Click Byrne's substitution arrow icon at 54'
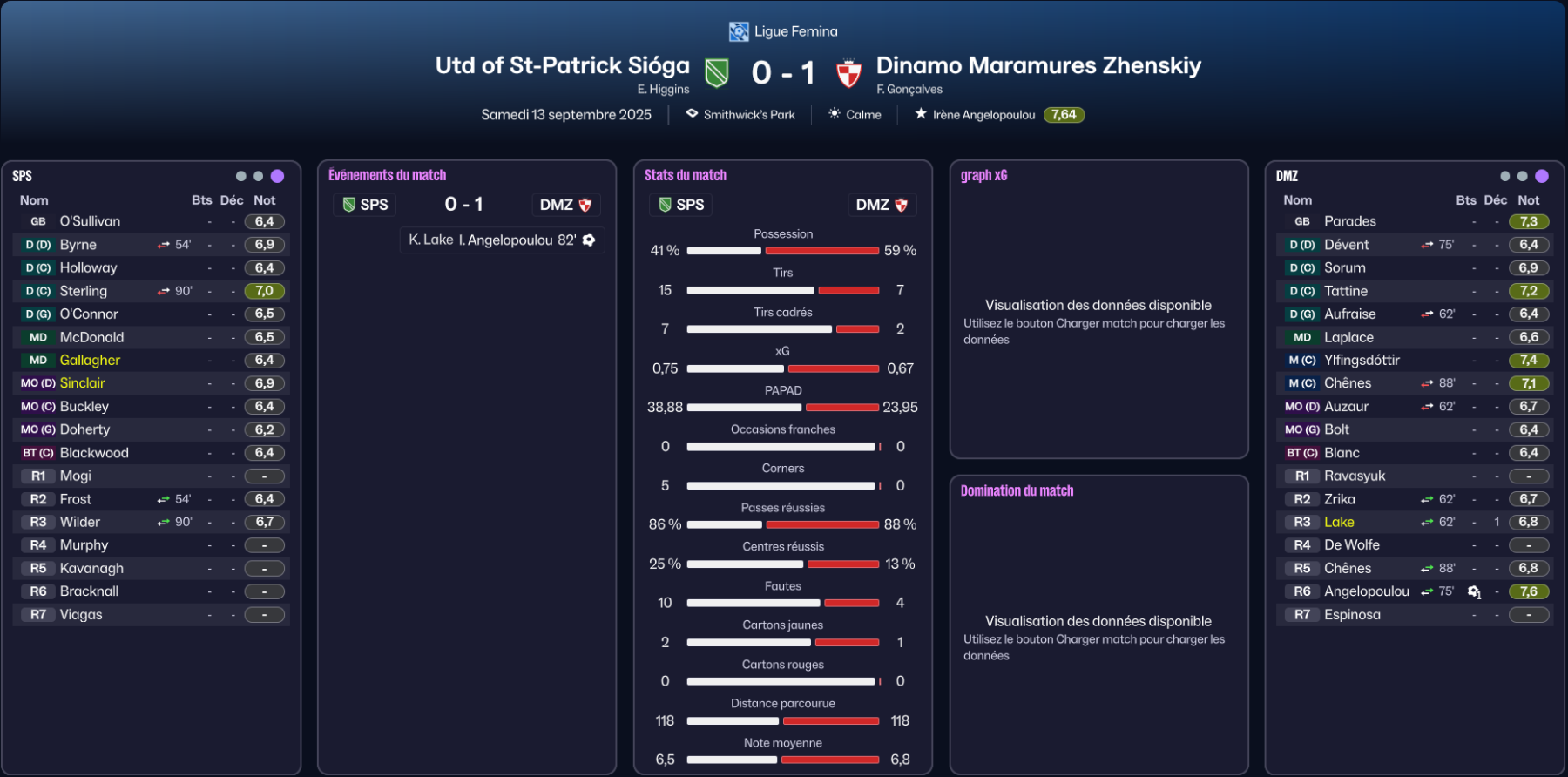The image size is (1568, 777). 164,245
